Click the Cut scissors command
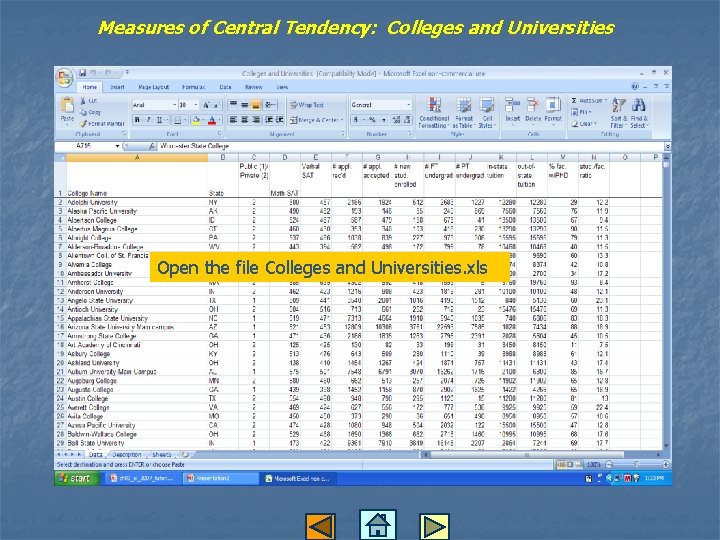 pos(89,101)
